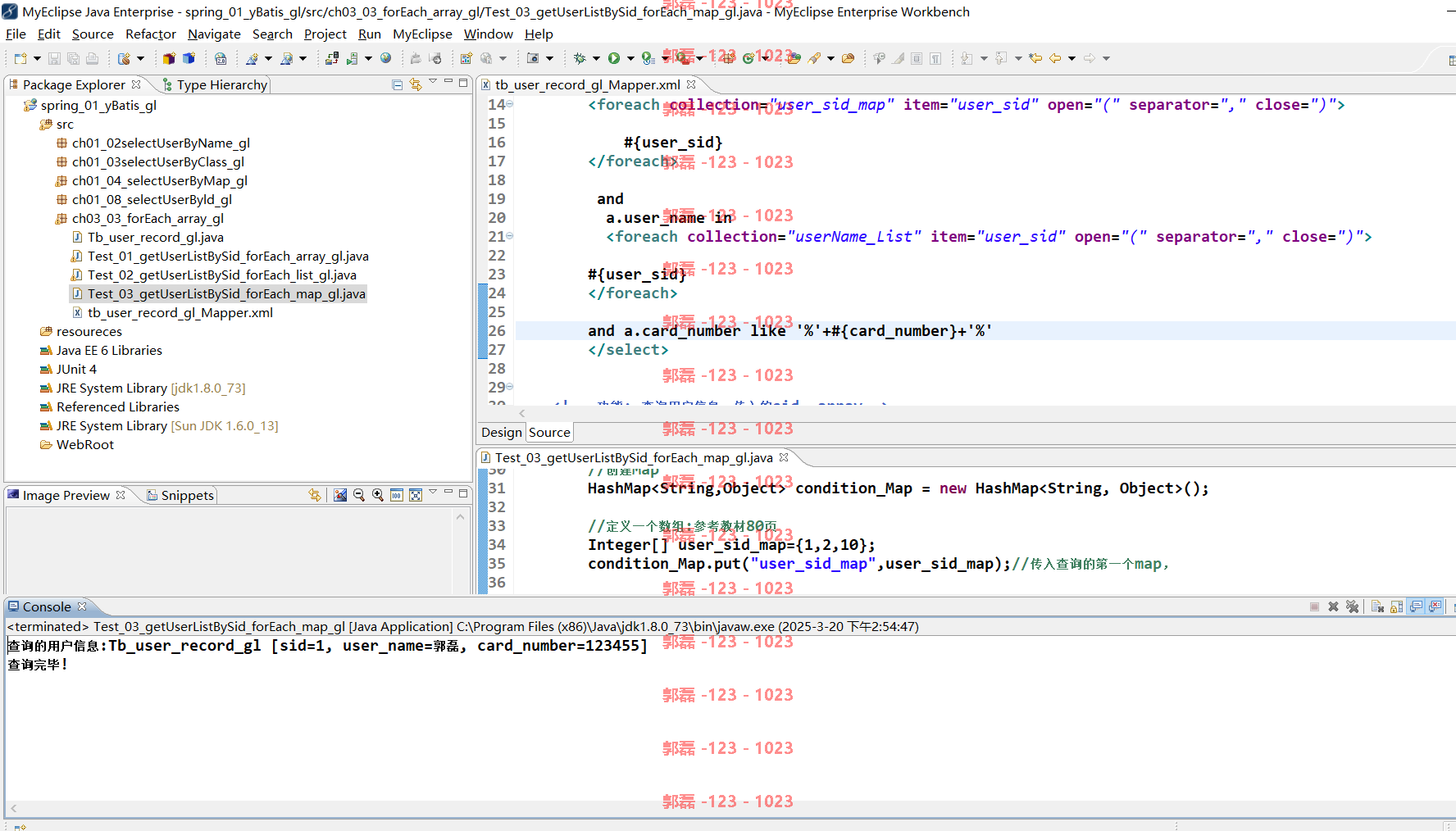The width and height of the screenshot is (1456, 831).
Task: Close the tb_user_record_gl_Mapper.xml editor tab
Action: point(691,84)
